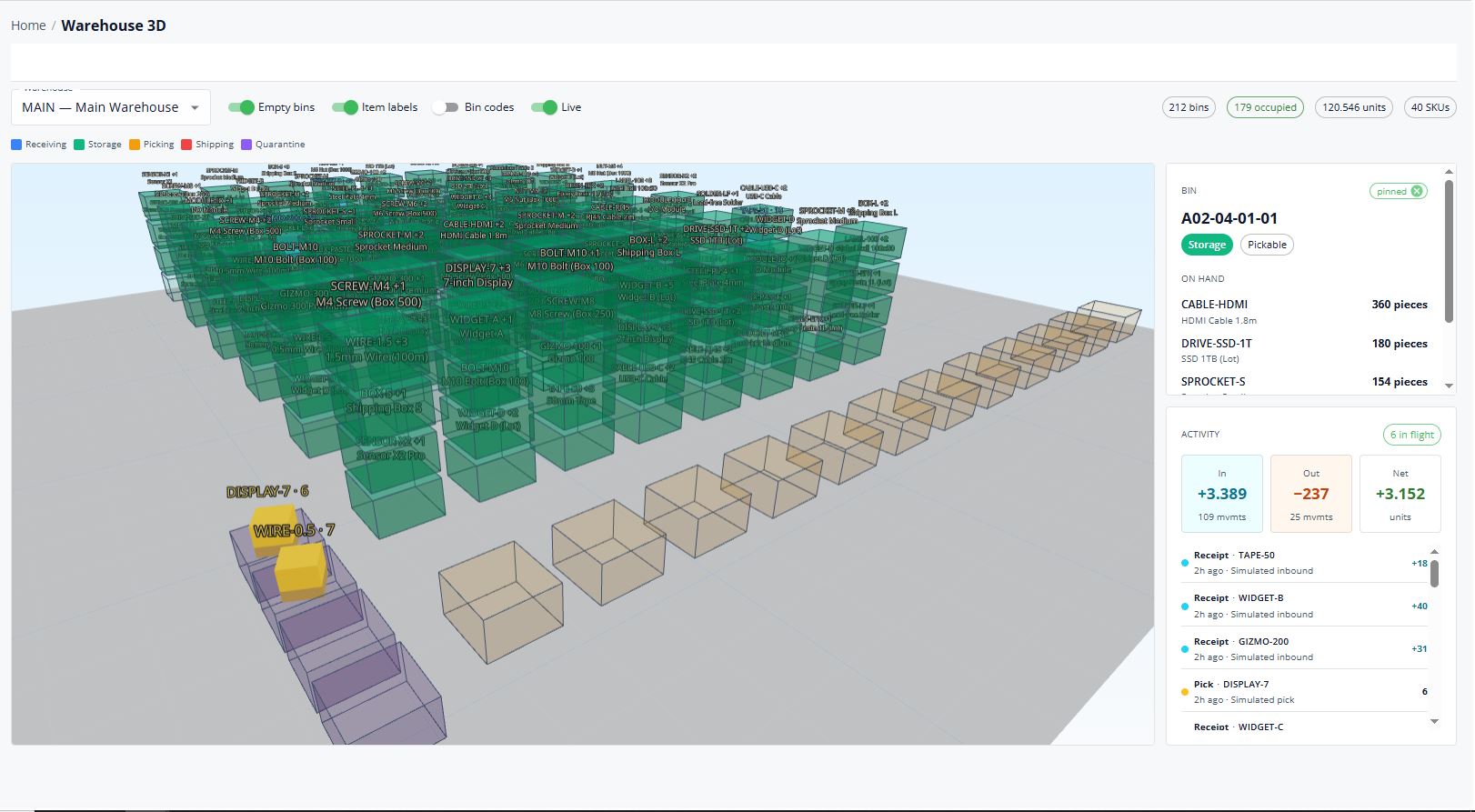This screenshot has width=1475, height=812.
Task: Click the +40 quantity on WIDGET-B row
Action: point(1419,606)
